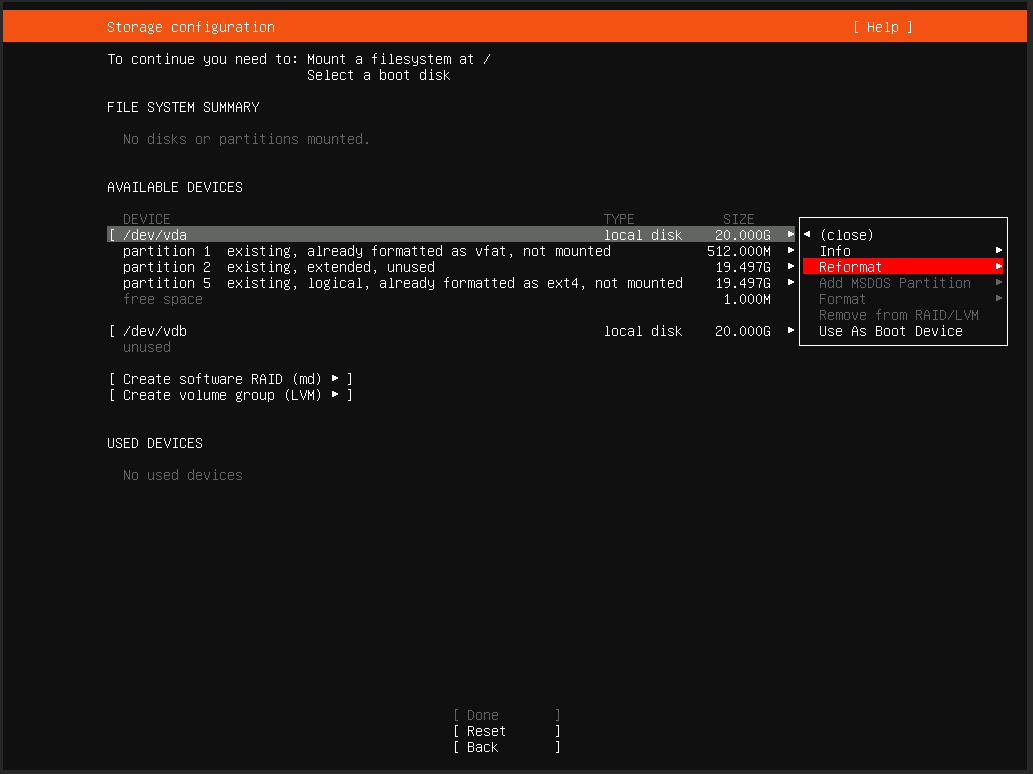Select partition 5 formatted as ext4

[402, 283]
